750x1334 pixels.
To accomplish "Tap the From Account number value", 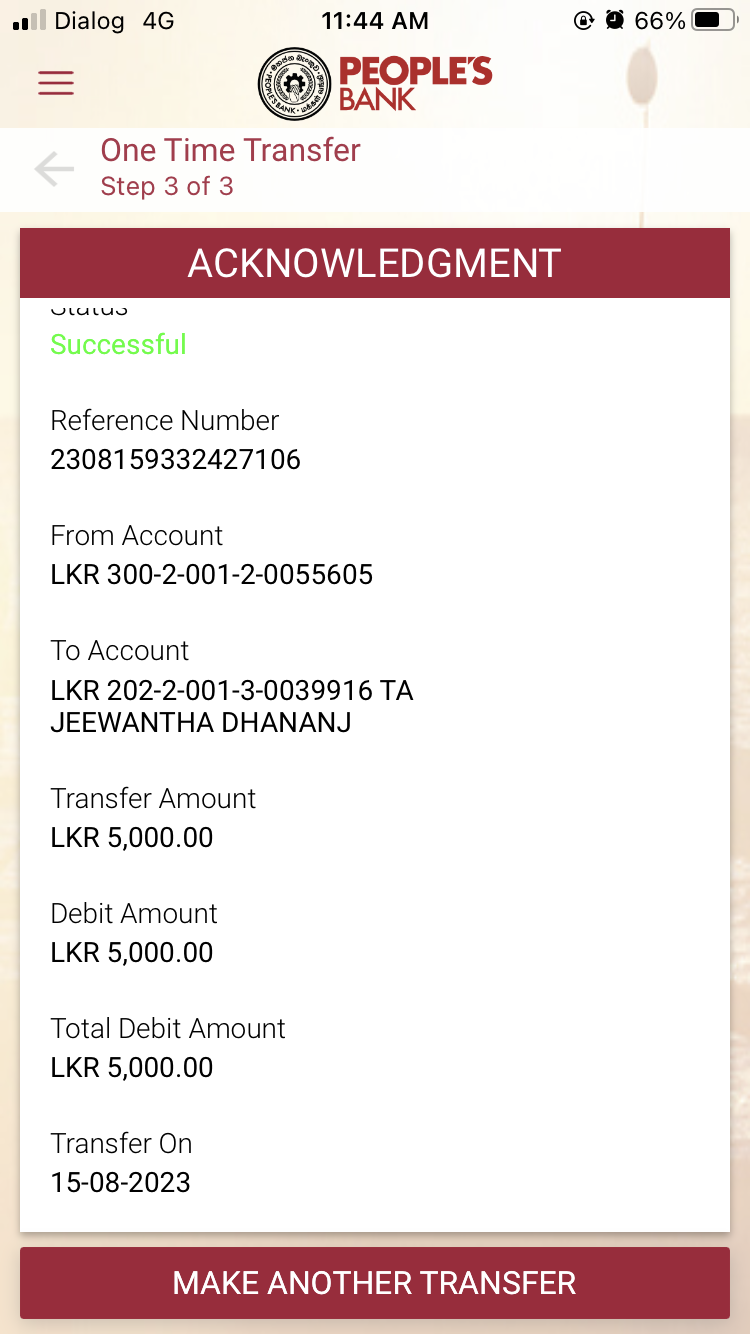I will [211, 574].
